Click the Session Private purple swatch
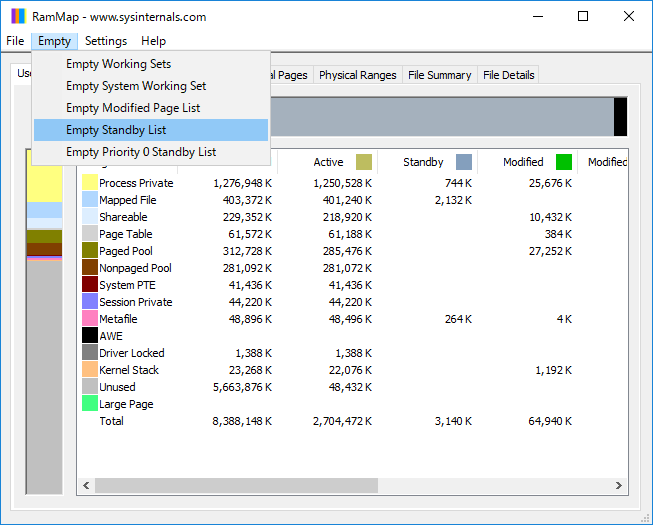653x525 pixels. coord(90,302)
